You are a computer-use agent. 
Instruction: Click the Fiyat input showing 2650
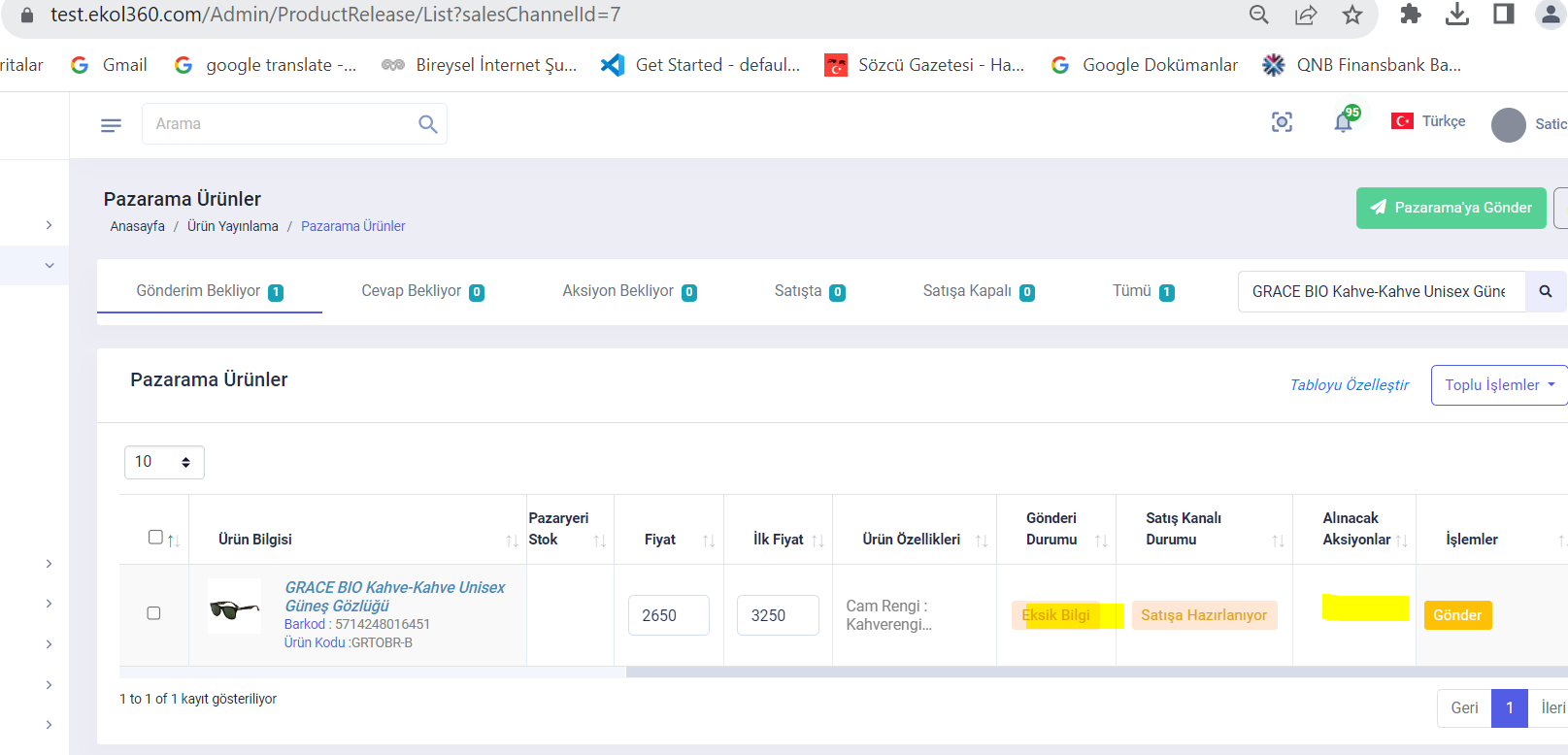(668, 615)
